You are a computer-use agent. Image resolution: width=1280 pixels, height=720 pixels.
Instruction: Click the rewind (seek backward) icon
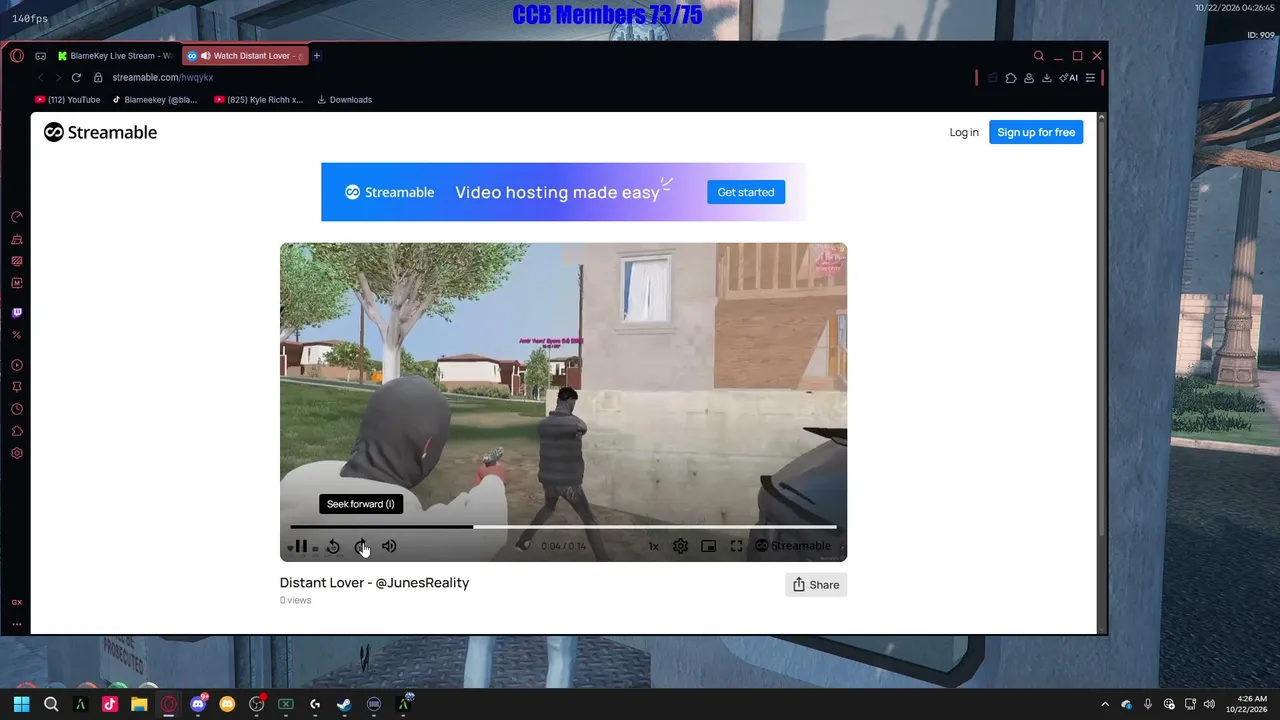point(333,546)
